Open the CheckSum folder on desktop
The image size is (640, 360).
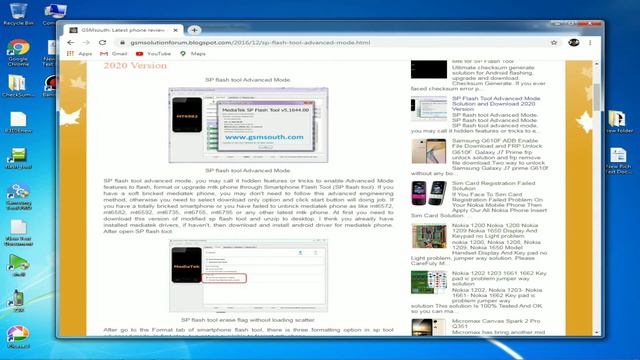pyautogui.click(x=18, y=86)
